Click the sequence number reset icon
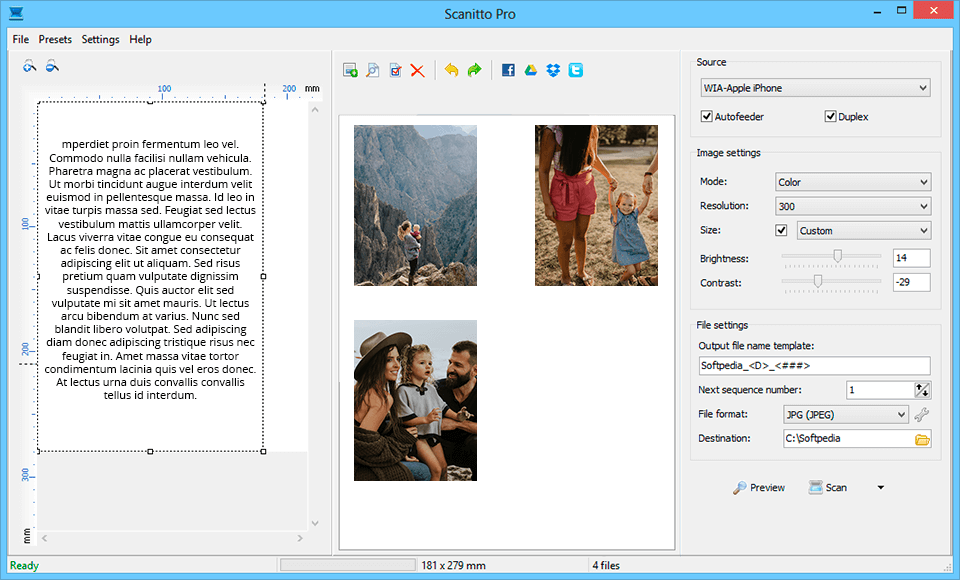The width and height of the screenshot is (960, 580). click(922, 390)
